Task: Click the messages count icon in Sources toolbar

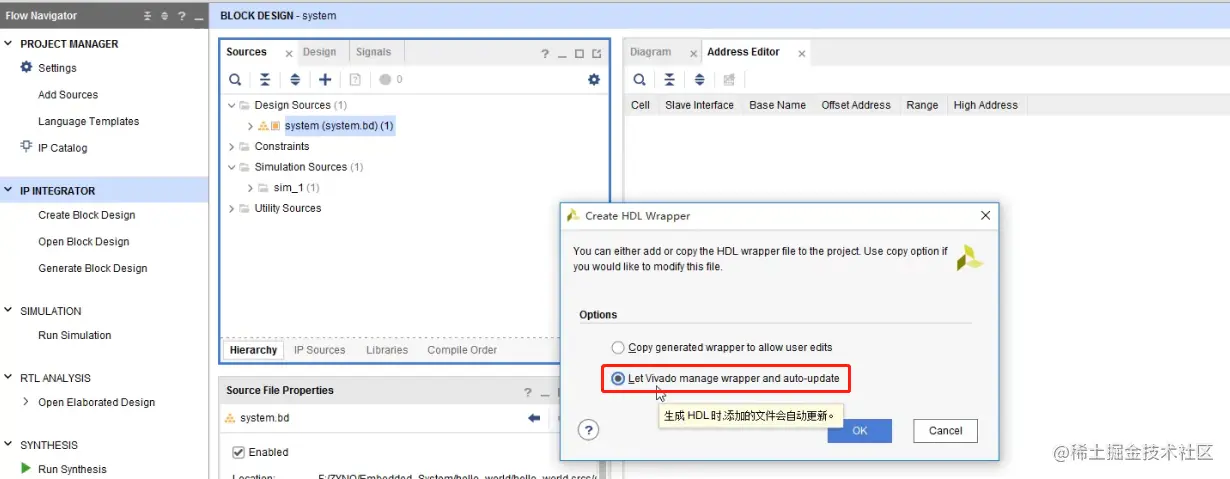Action: tap(390, 80)
